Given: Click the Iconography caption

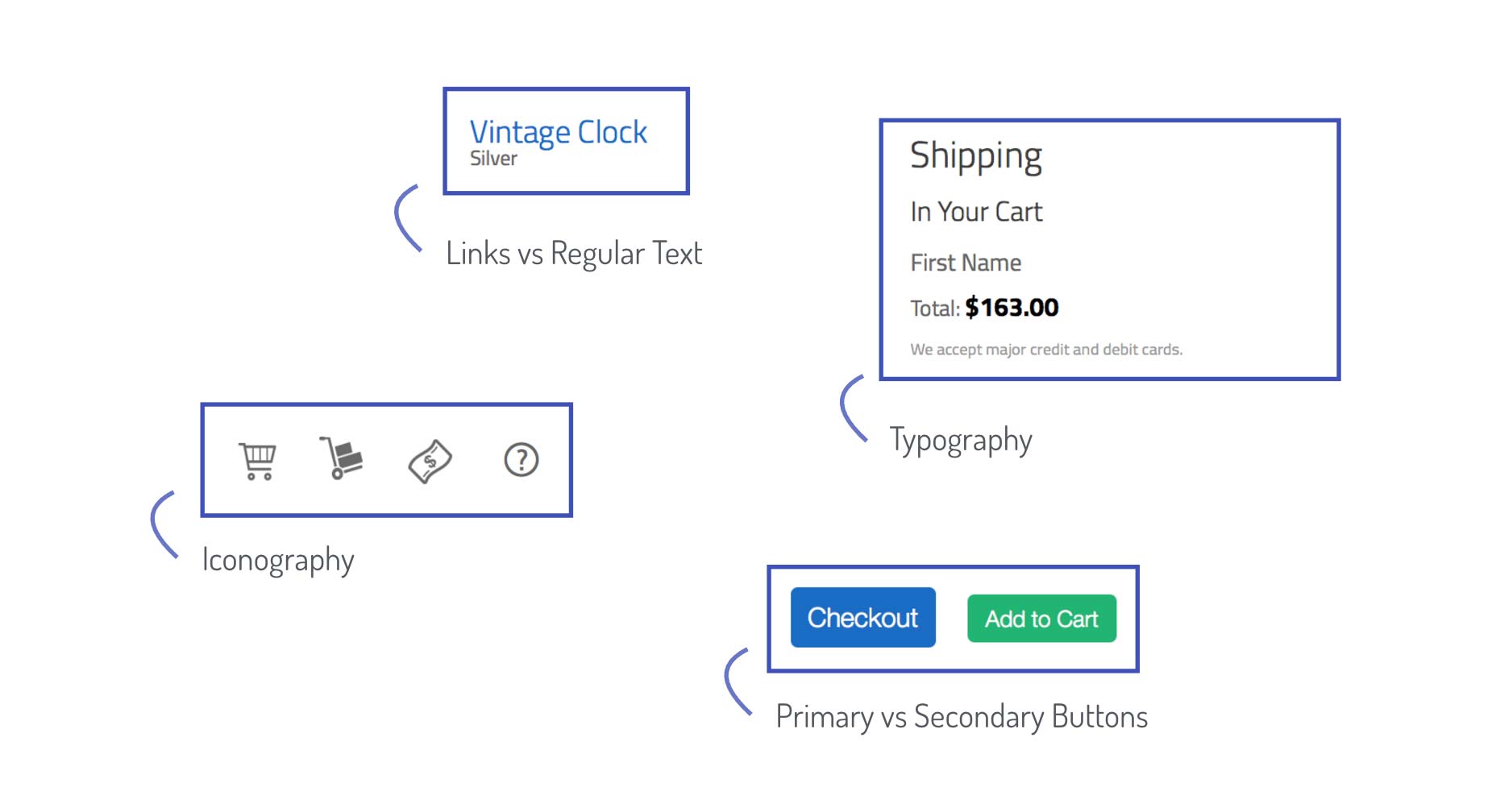Looking at the screenshot, I should tap(278, 561).
